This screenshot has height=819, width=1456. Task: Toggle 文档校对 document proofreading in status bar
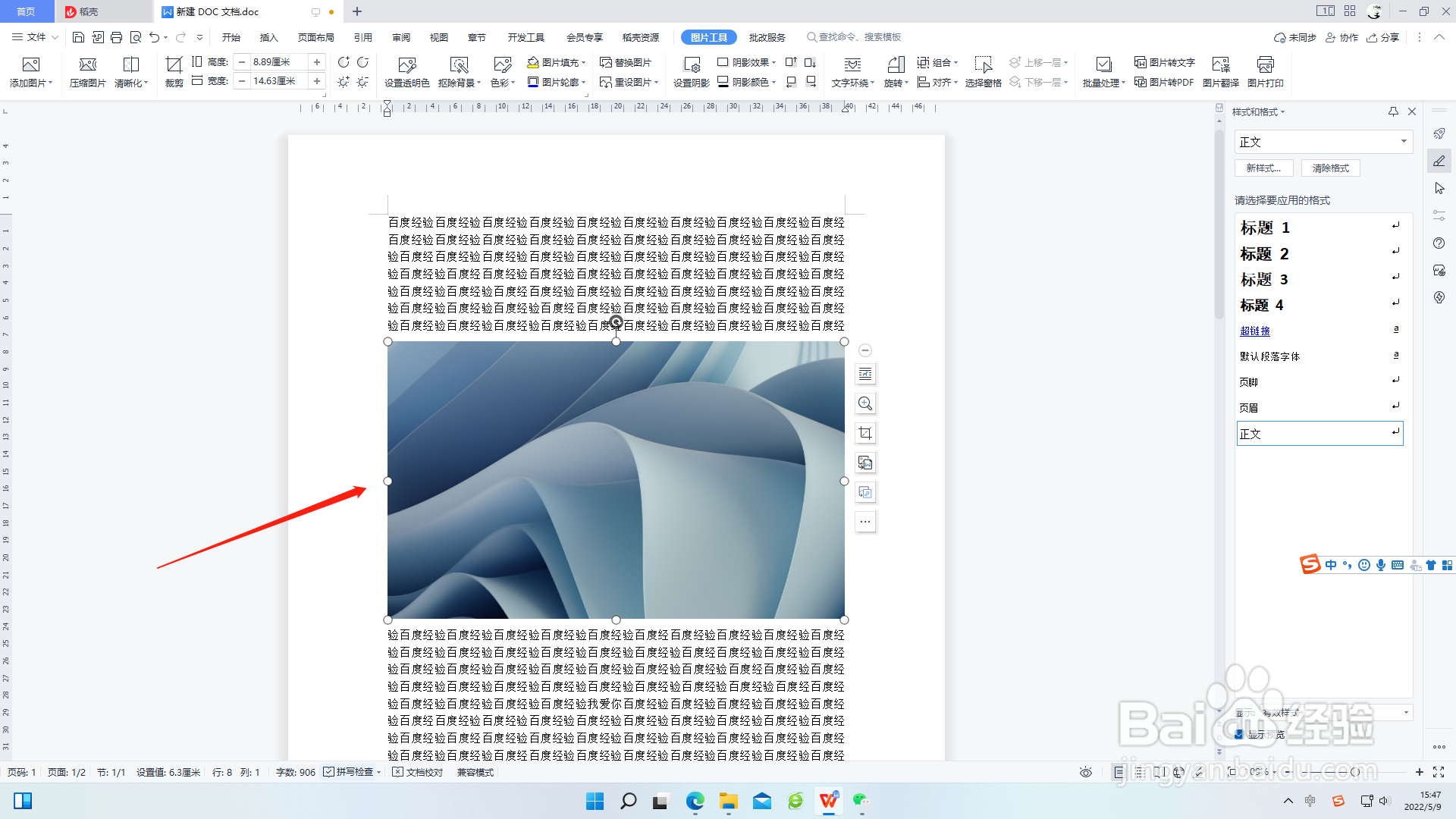click(417, 772)
